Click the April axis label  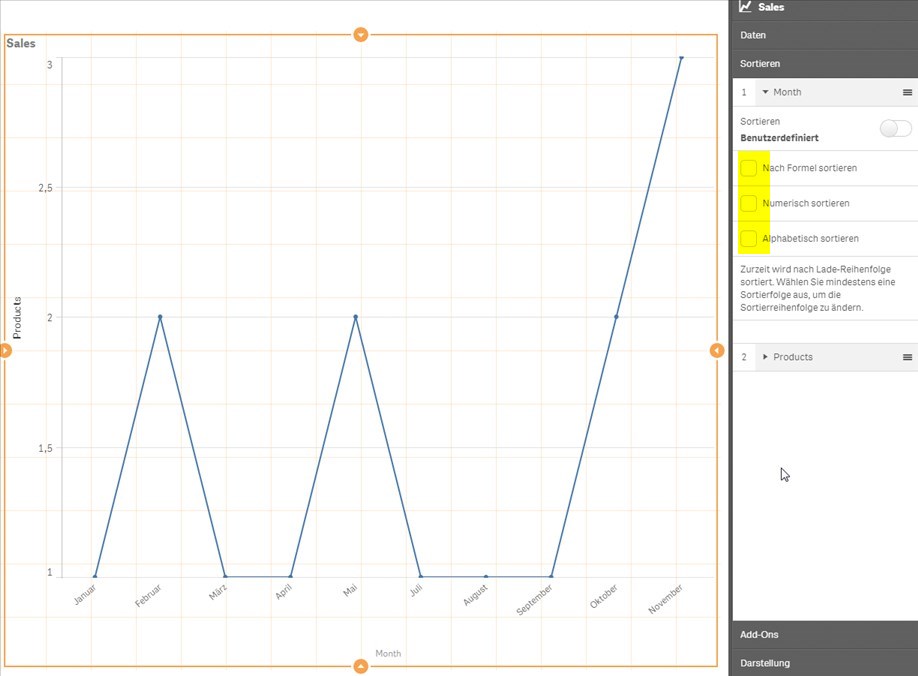coord(283,592)
